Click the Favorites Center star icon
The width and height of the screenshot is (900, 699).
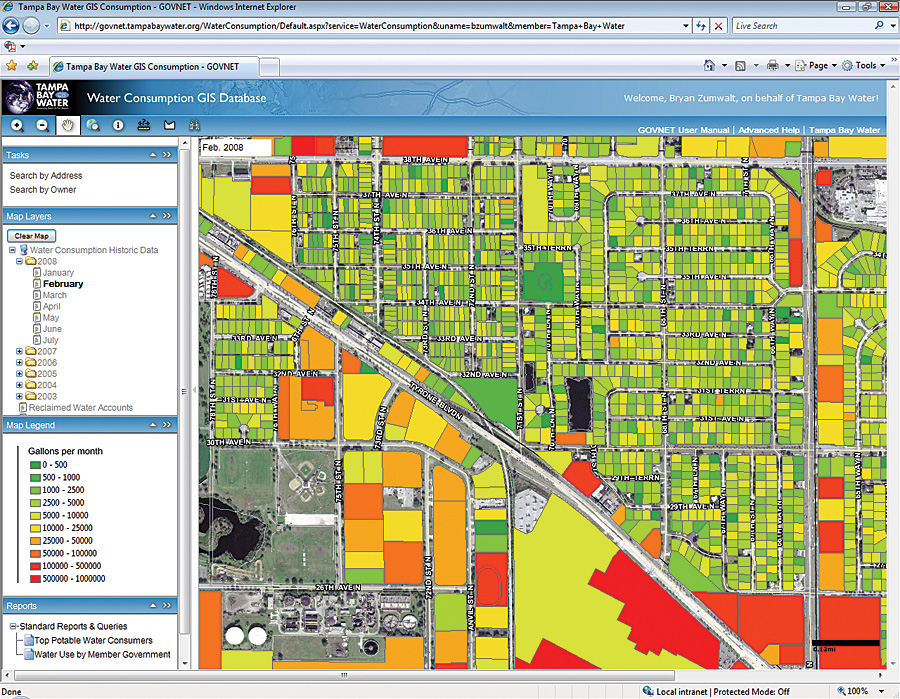pos(11,66)
